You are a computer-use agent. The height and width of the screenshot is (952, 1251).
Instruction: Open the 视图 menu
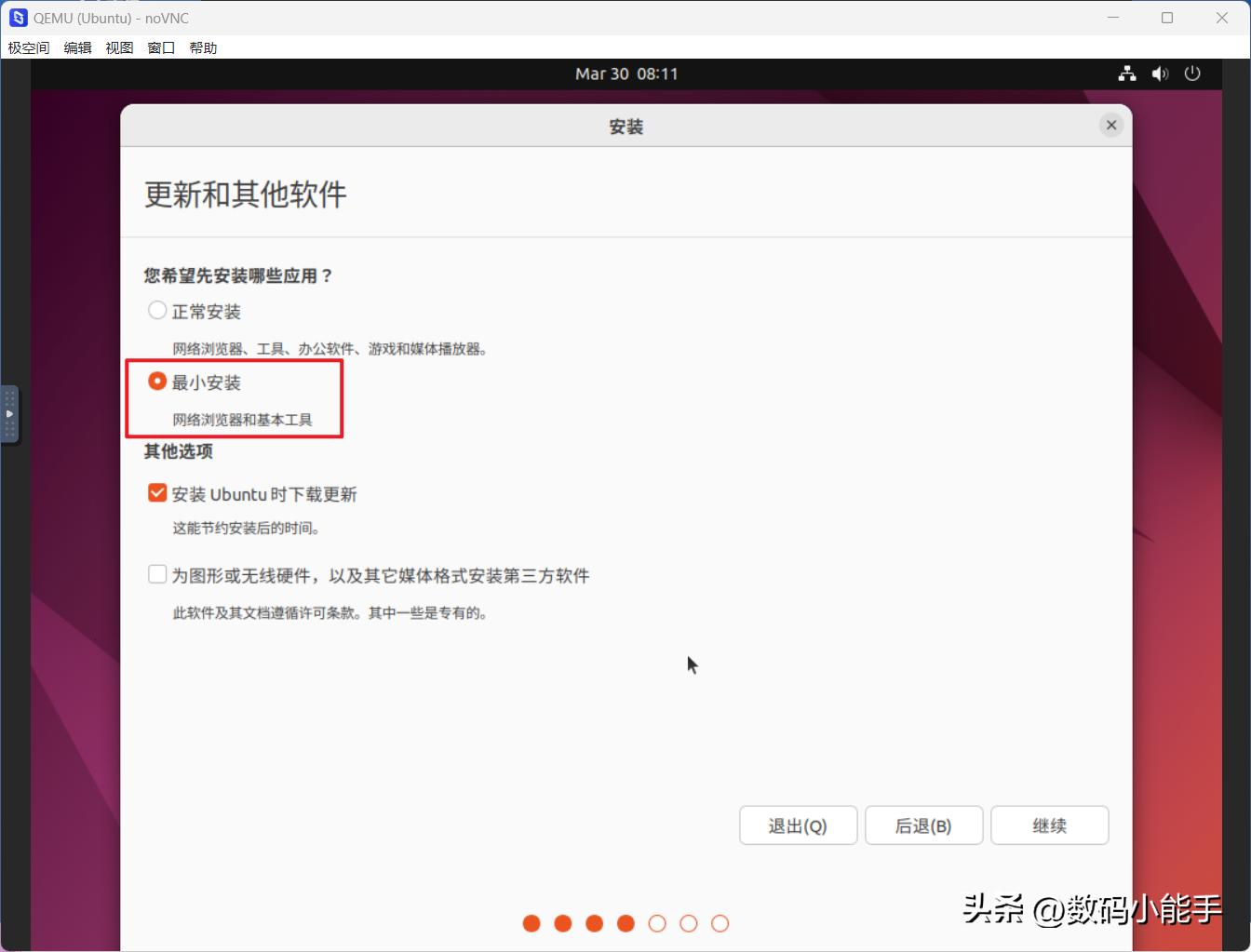click(x=119, y=47)
